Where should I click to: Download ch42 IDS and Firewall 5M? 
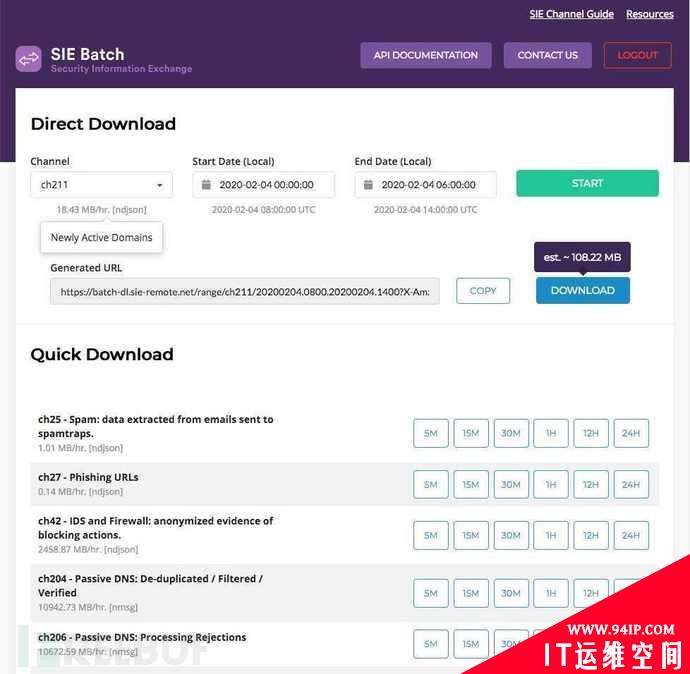431,535
